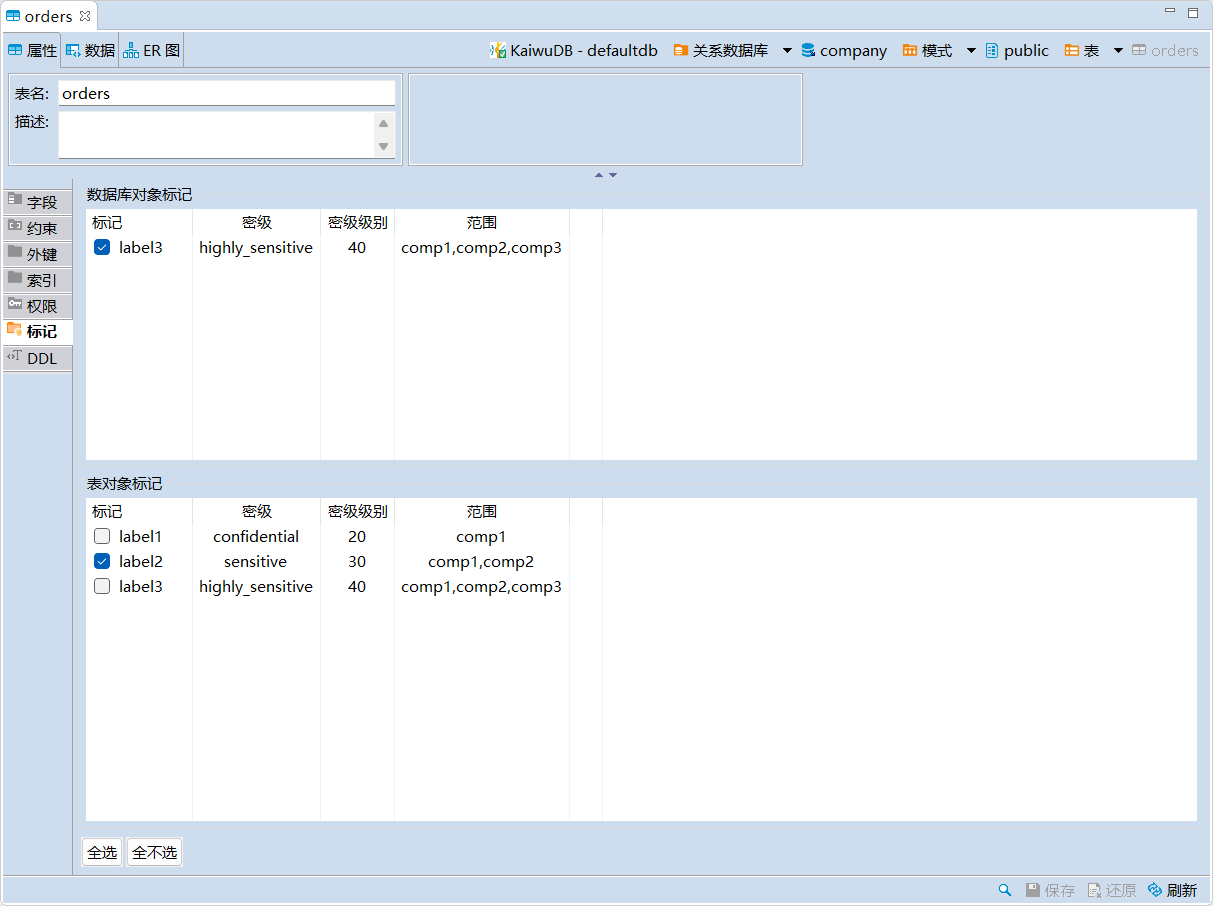The image size is (1213, 906).
Task: Click the KaiwuDB - defaultdb connection icon
Action: pos(497,50)
